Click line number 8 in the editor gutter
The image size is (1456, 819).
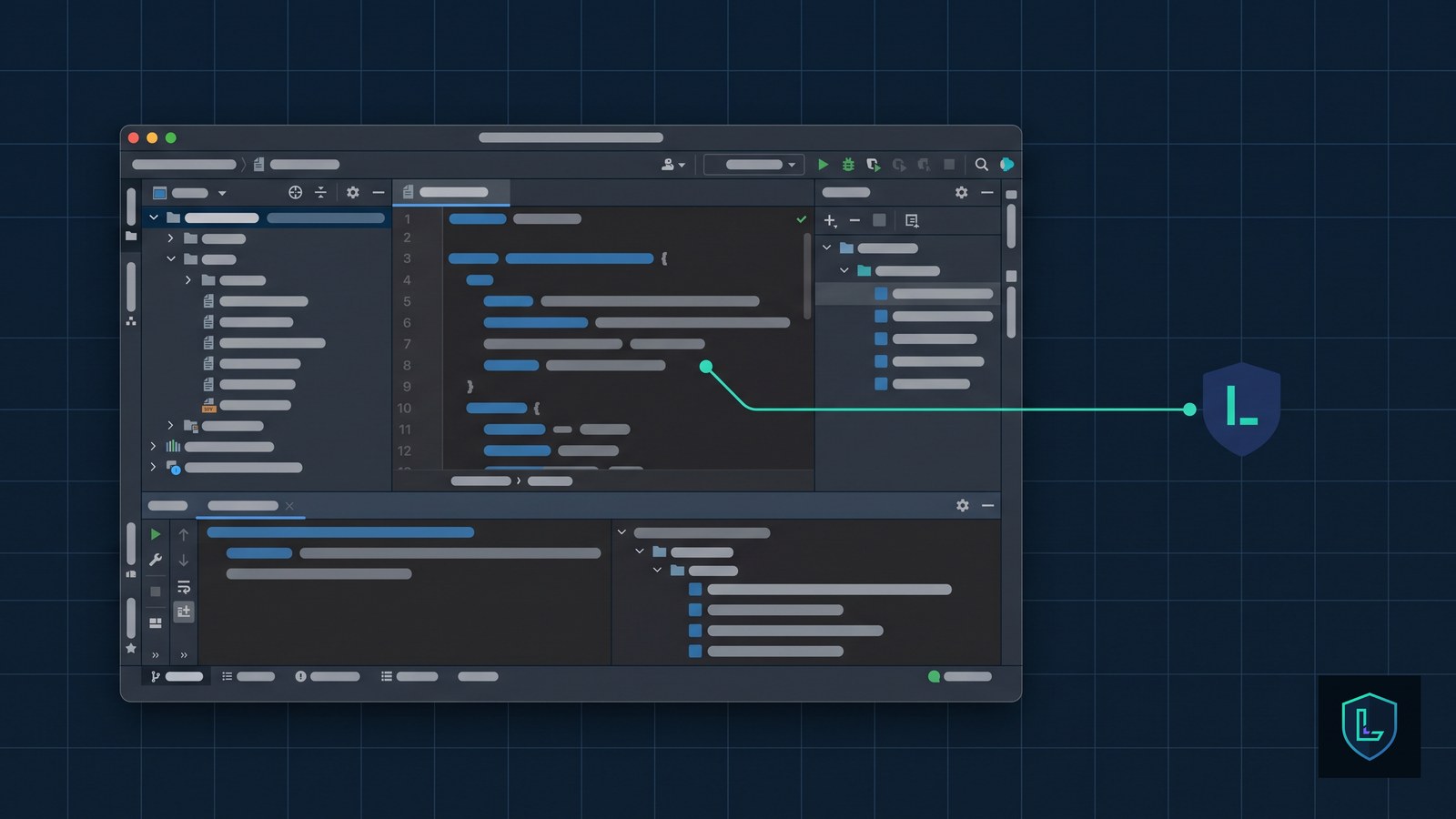[407, 365]
